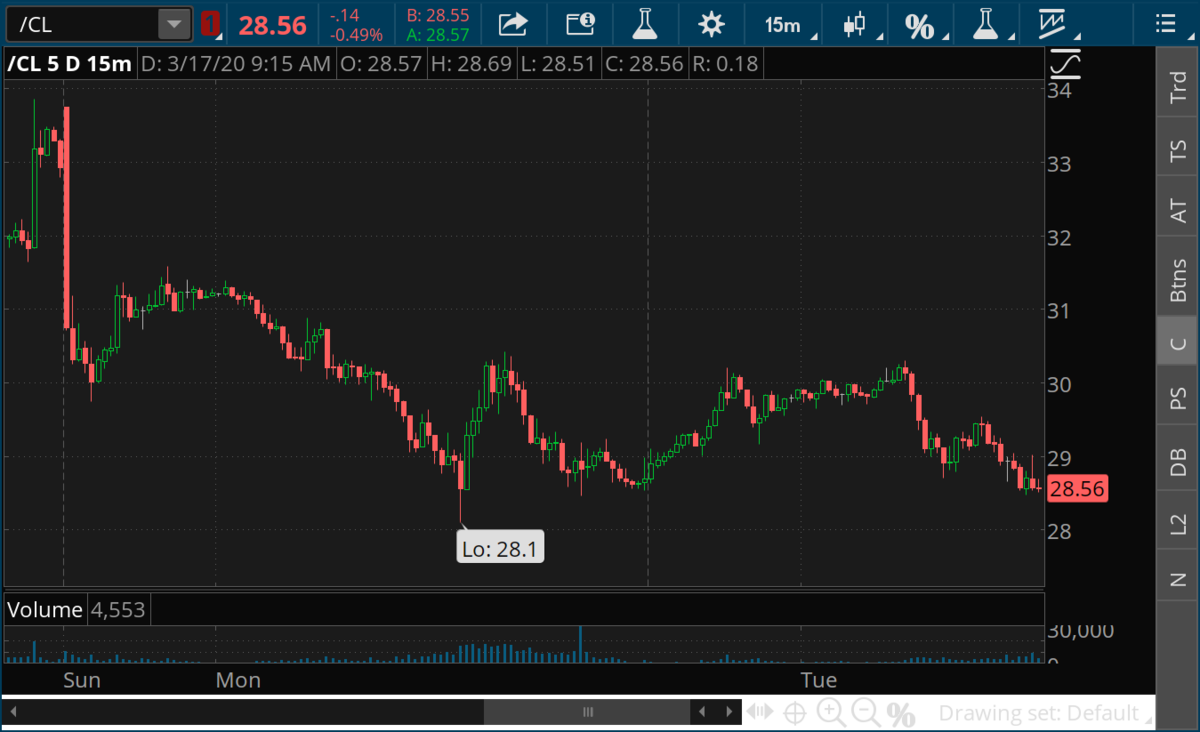Viewport: 1200px width, 732px height.
Task: Click the Volume value 4,553
Action: pyautogui.click(x=118, y=610)
